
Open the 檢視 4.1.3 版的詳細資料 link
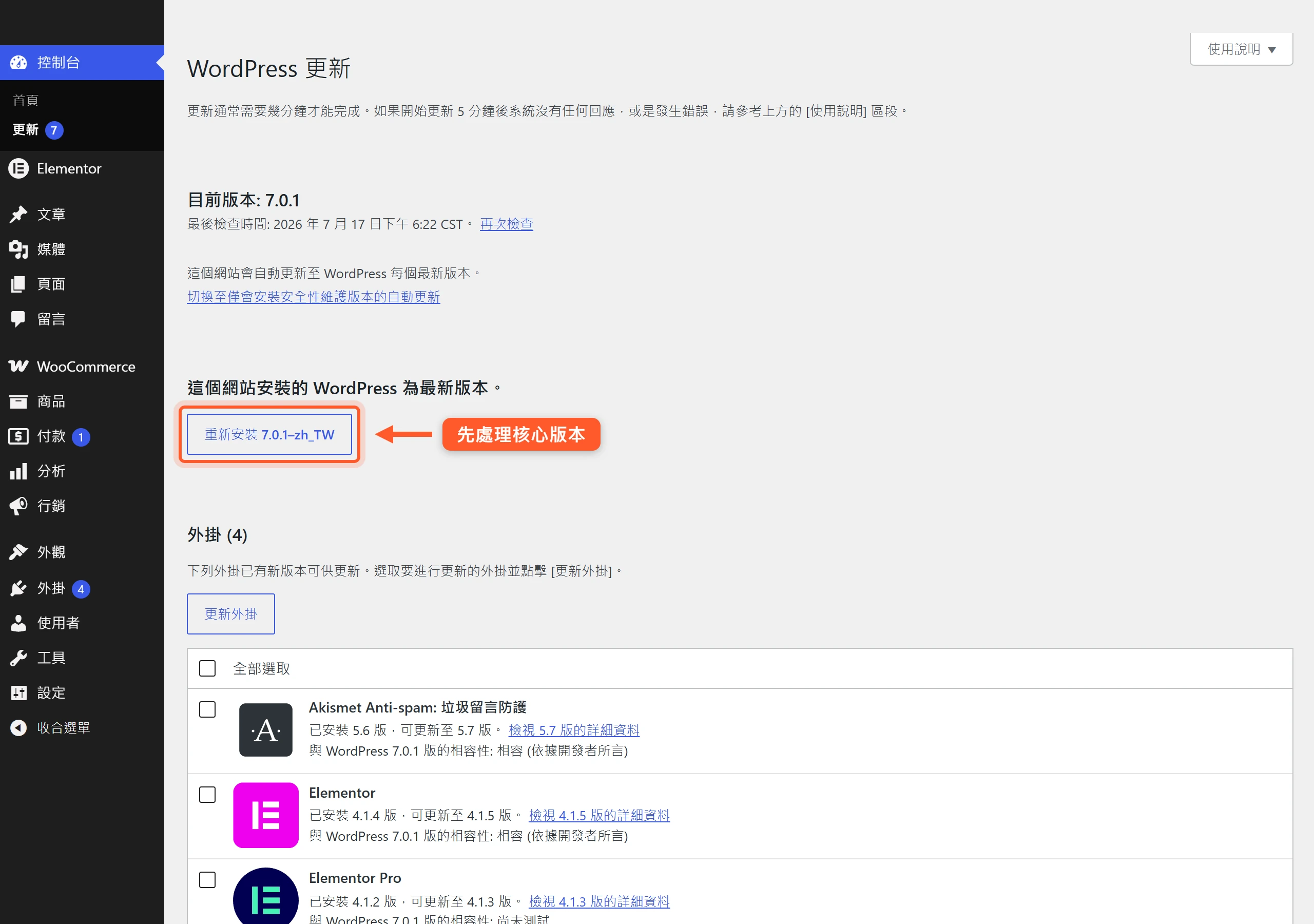coord(599,902)
